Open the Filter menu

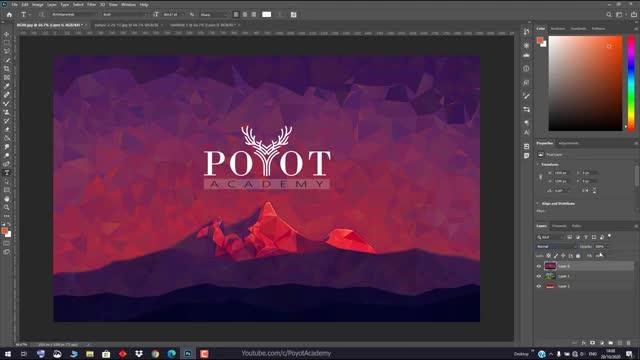[91, 4]
